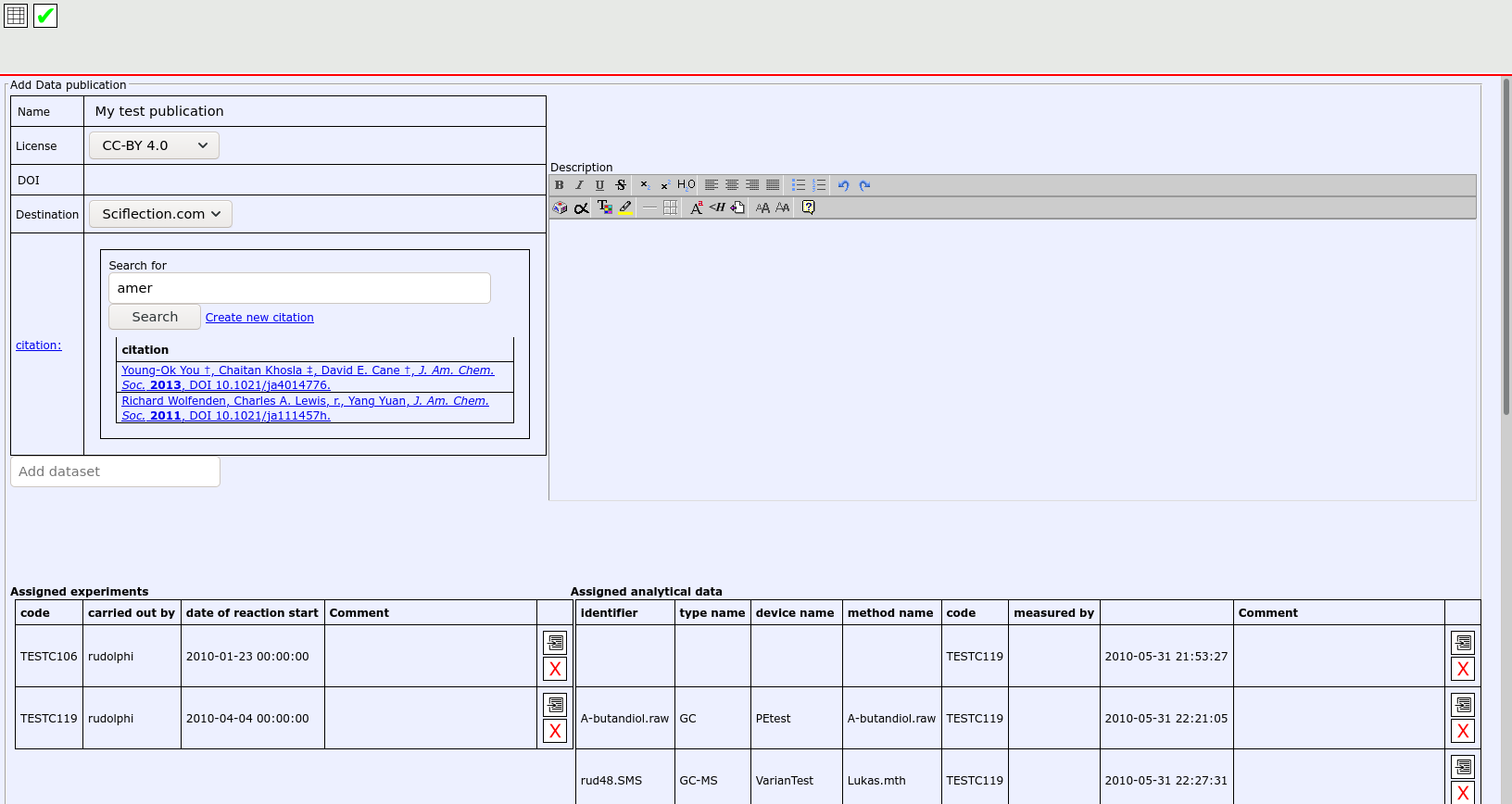Open the Destination Sciflection.com dropdown
Viewport: 1512px width, 804px height.
pyautogui.click(x=160, y=214)
